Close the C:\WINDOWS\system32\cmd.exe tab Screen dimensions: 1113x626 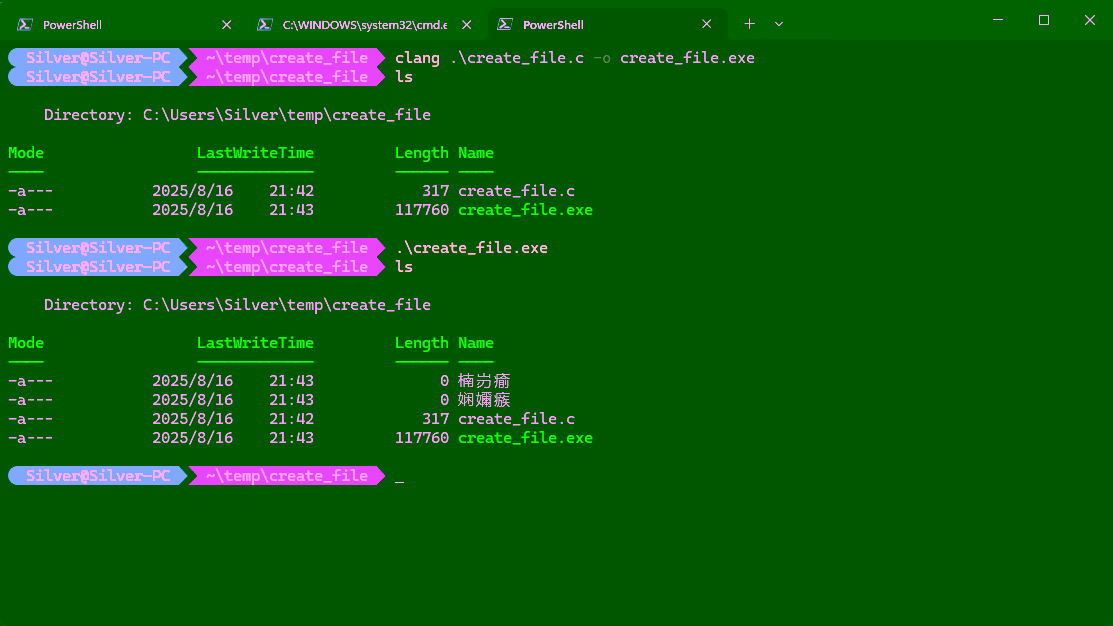pos(466,24)
